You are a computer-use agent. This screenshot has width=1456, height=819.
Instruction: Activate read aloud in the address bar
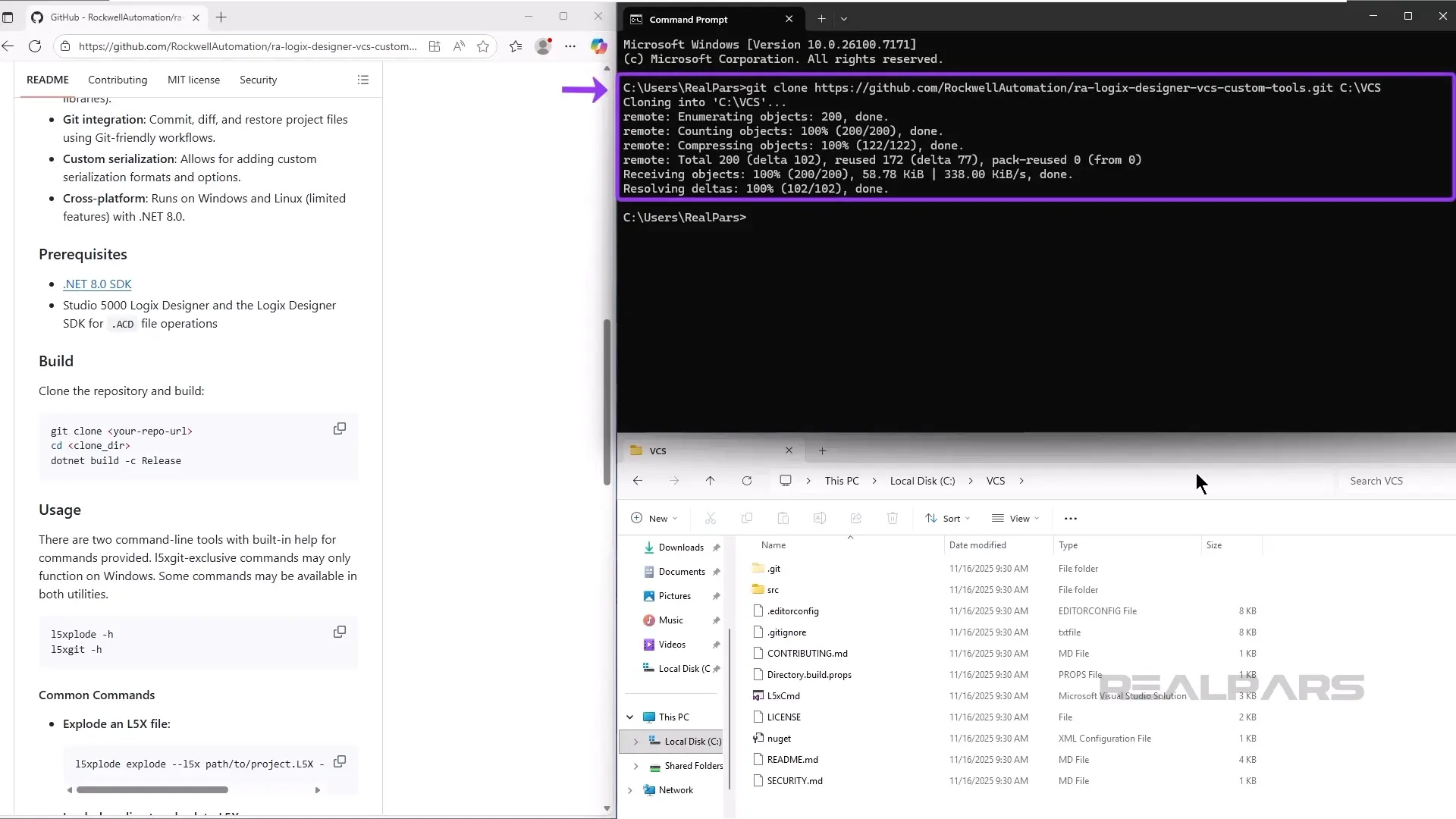click(x=458, y=46)
